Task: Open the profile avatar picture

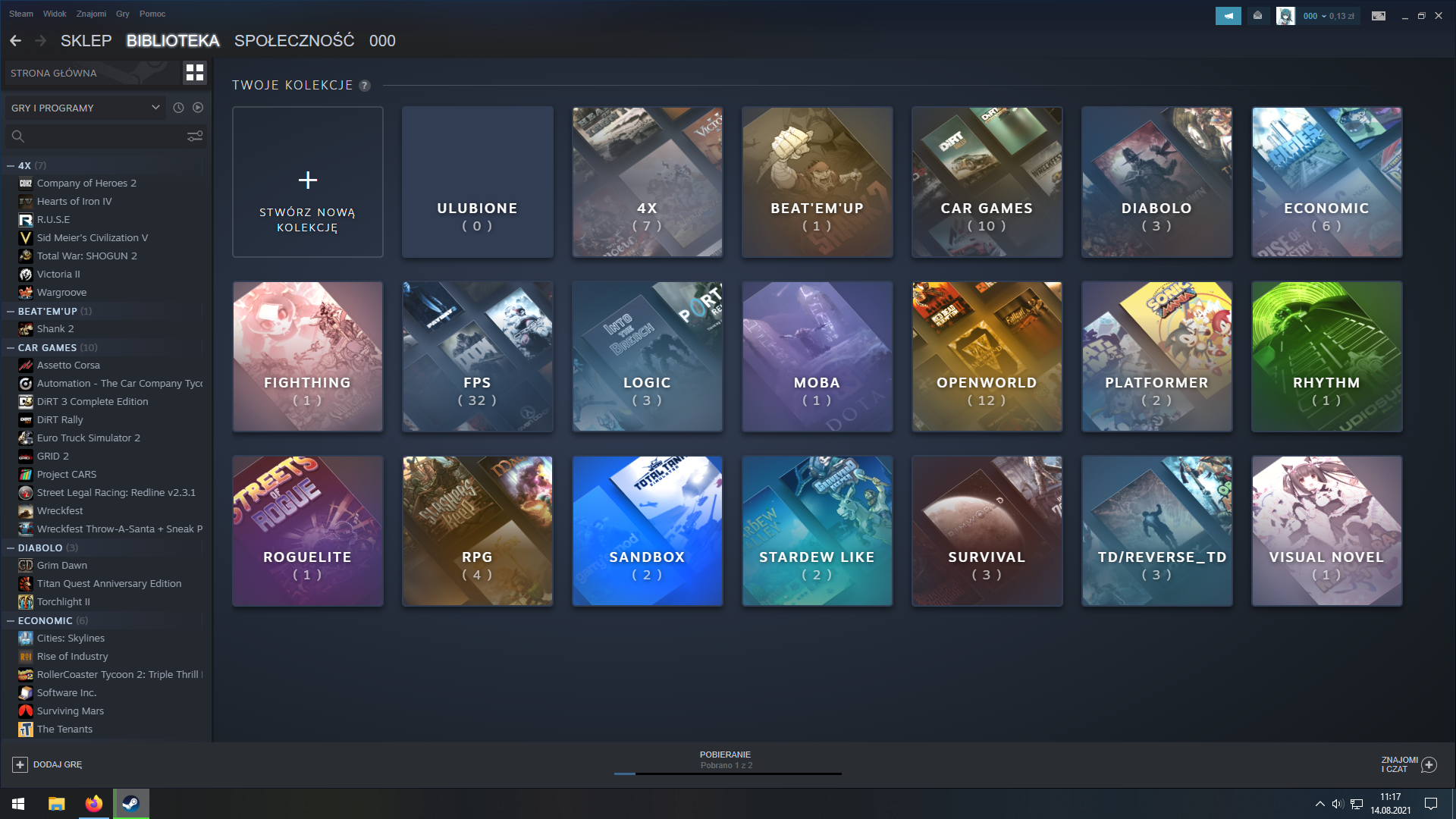Action: coord(1285,16)
